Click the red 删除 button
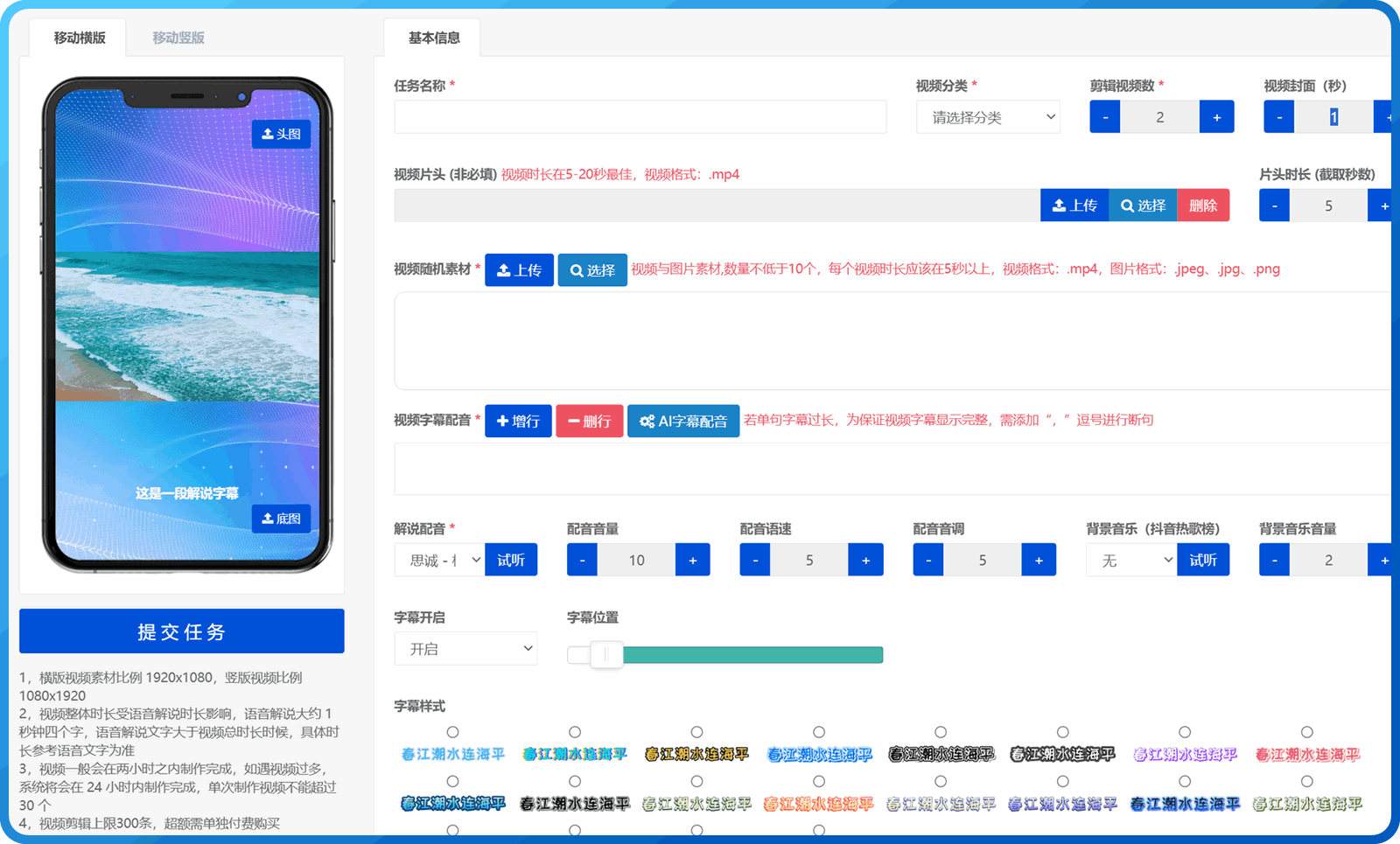Screen dimensions: 1400x844 click(1203, 206)
